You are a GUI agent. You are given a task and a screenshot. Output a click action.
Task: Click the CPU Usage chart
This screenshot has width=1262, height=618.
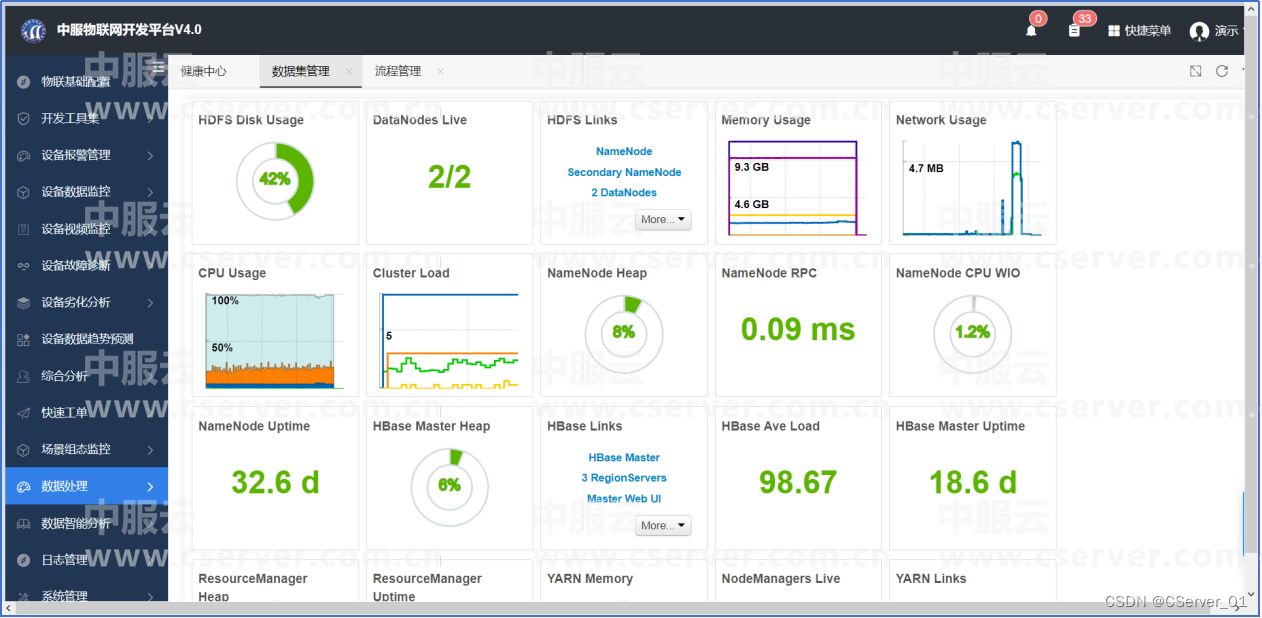coord(275,341)
